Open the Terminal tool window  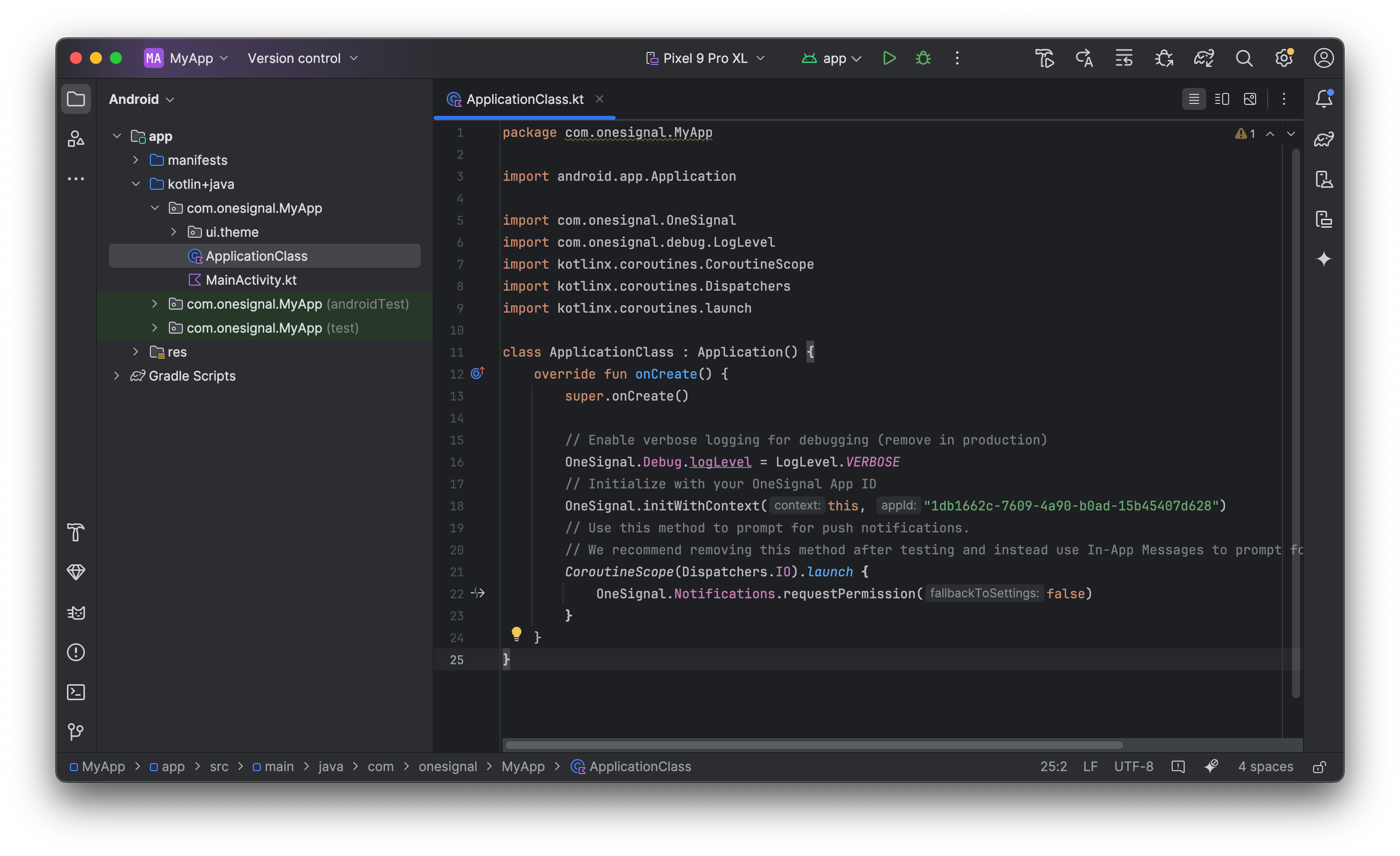tap(75, 692)
